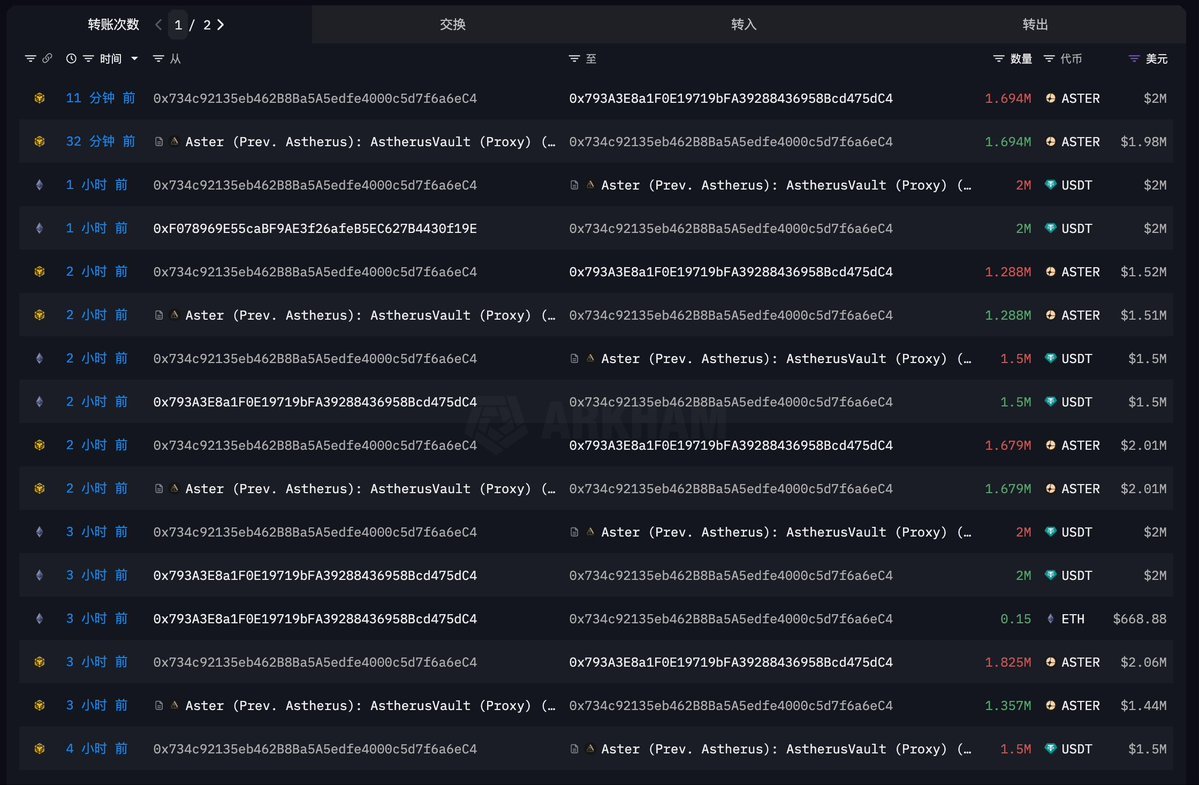This screenshot has width=1199, height=785.
Task: Go to next page of transfers
Action: [x=220, y=24]
